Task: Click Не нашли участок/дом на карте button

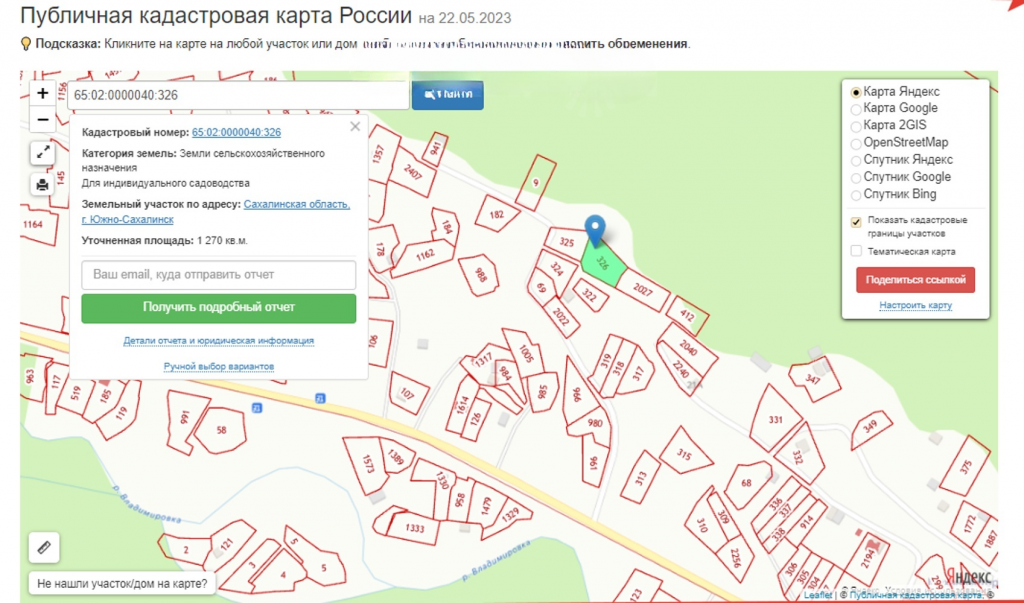Action: click(122, 583)
